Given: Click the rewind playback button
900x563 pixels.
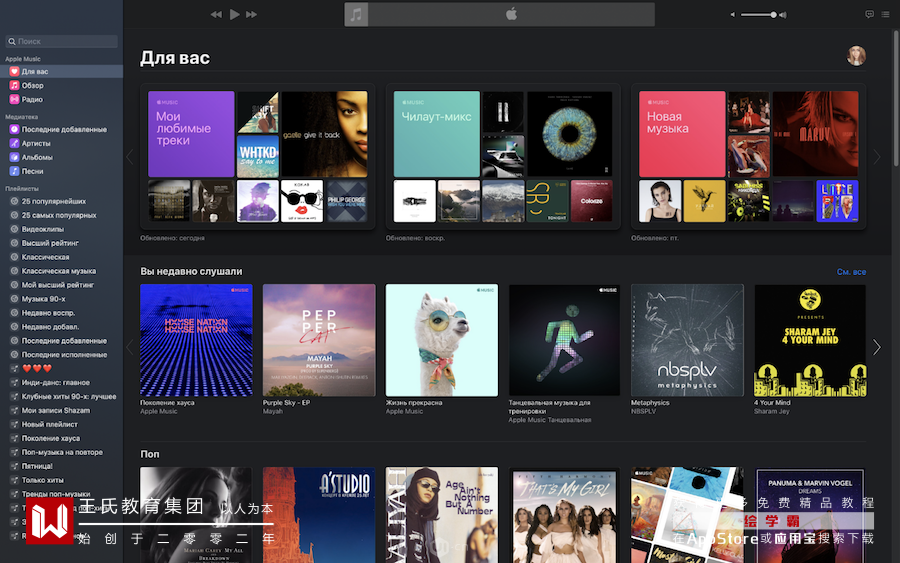Looking at the screenshot, I should click(216, 14).
